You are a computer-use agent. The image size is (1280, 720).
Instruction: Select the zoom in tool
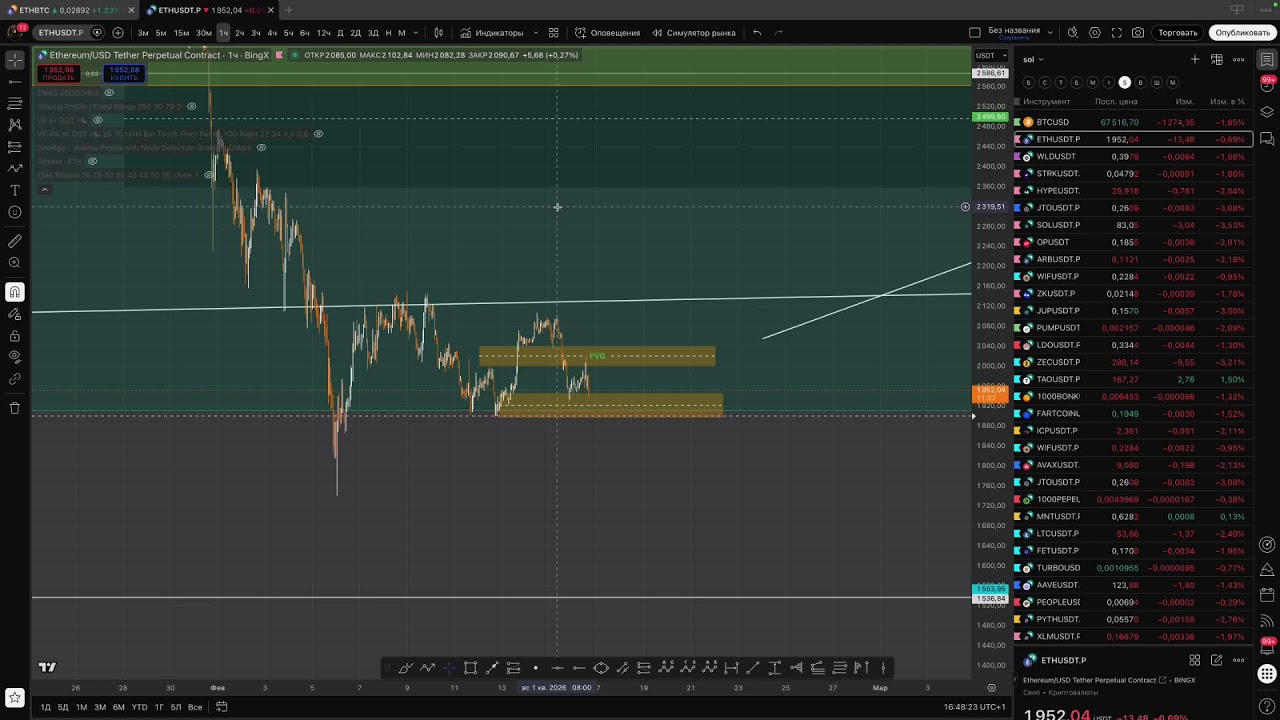[x=15, y=263]
